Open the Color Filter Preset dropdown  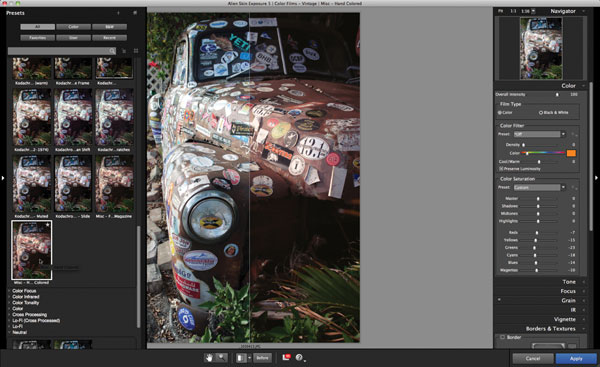(x=539, y=134)
